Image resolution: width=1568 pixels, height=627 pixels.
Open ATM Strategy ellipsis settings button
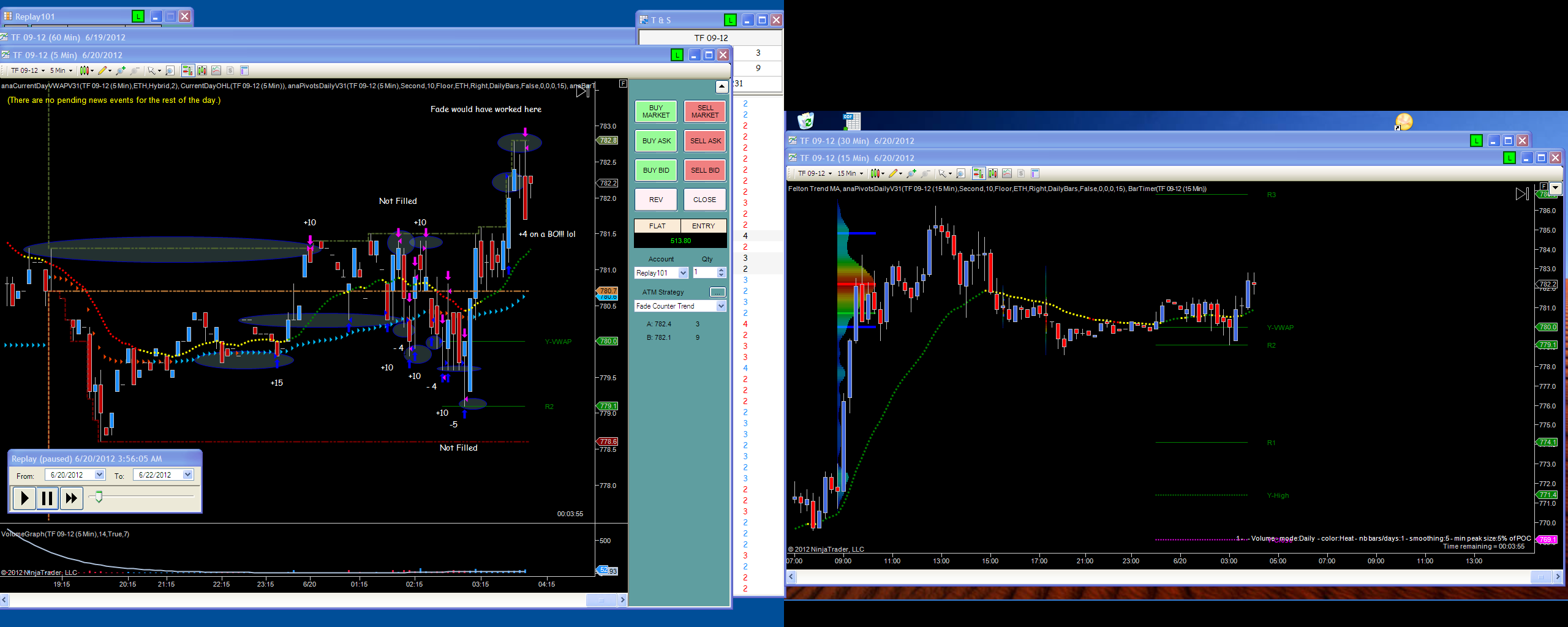tap(717, 292)
